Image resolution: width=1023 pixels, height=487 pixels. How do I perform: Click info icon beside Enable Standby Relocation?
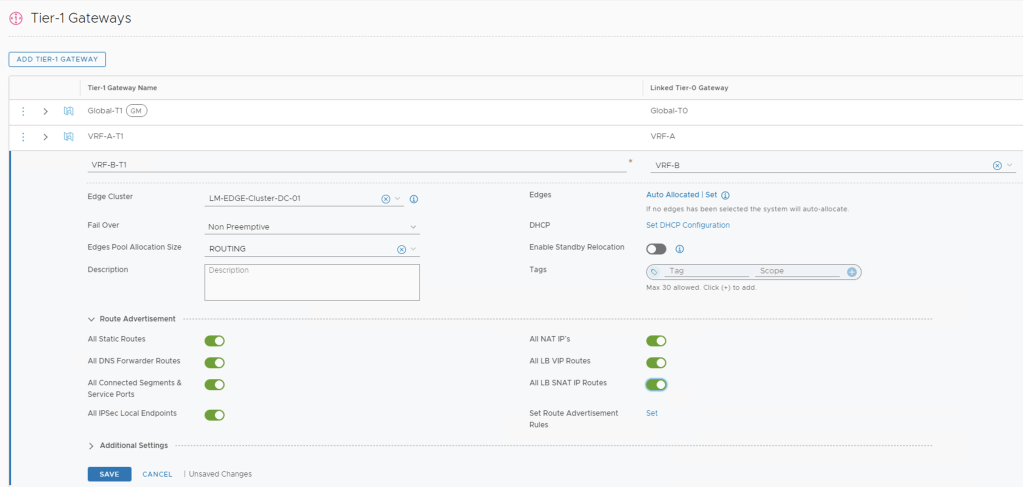click(679, 248)
